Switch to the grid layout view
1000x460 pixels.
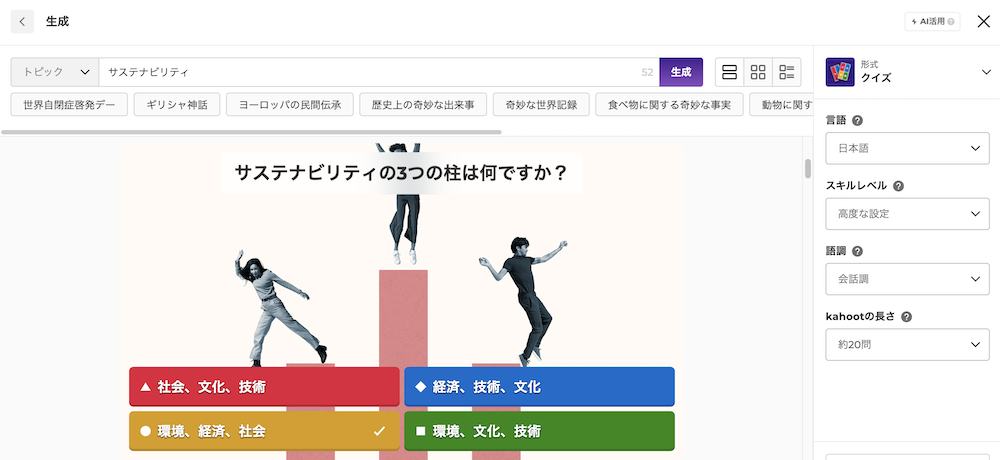click(x=758, y=72)
